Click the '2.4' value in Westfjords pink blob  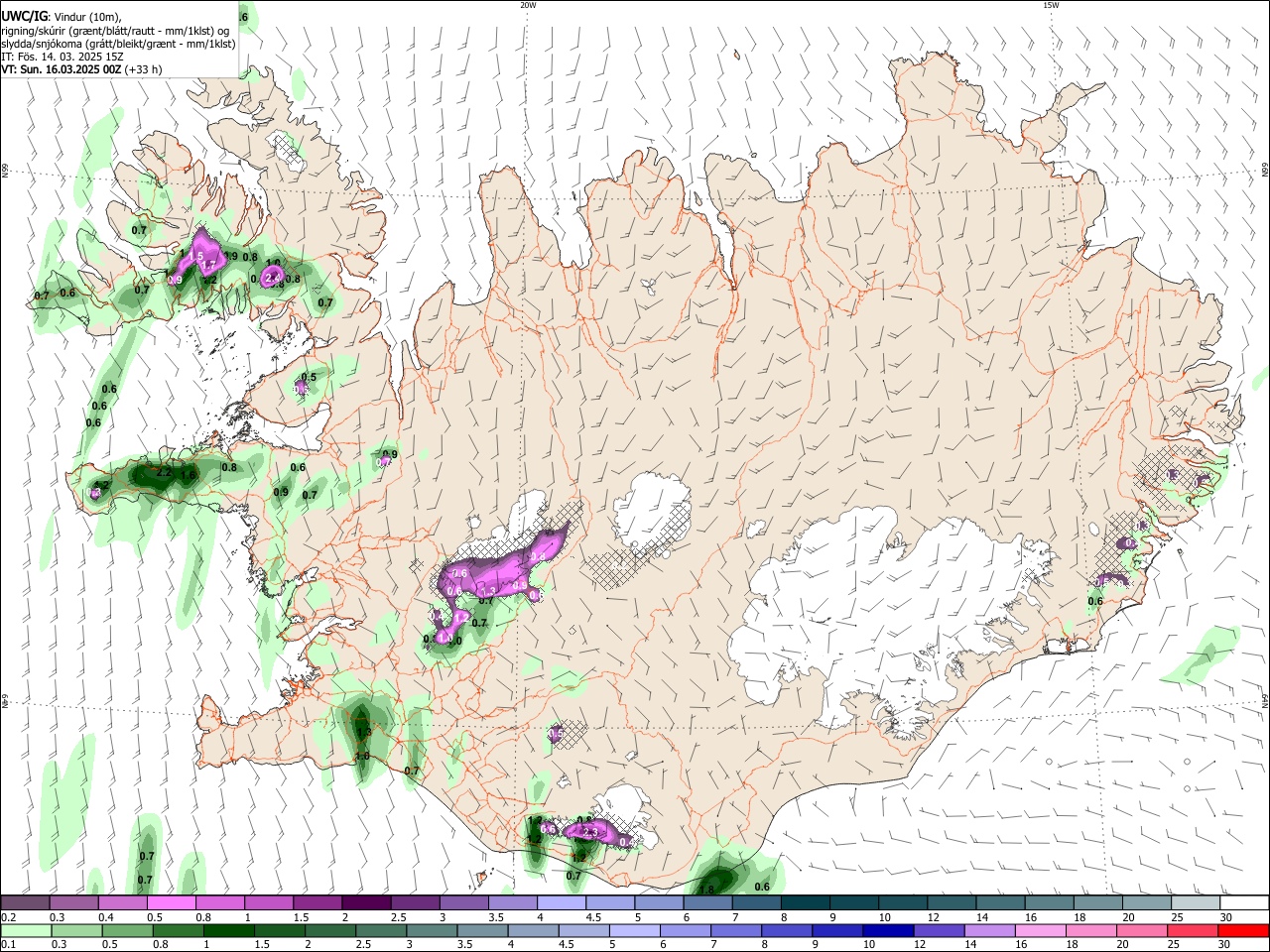pyautogui.click(x=272, y=279)
